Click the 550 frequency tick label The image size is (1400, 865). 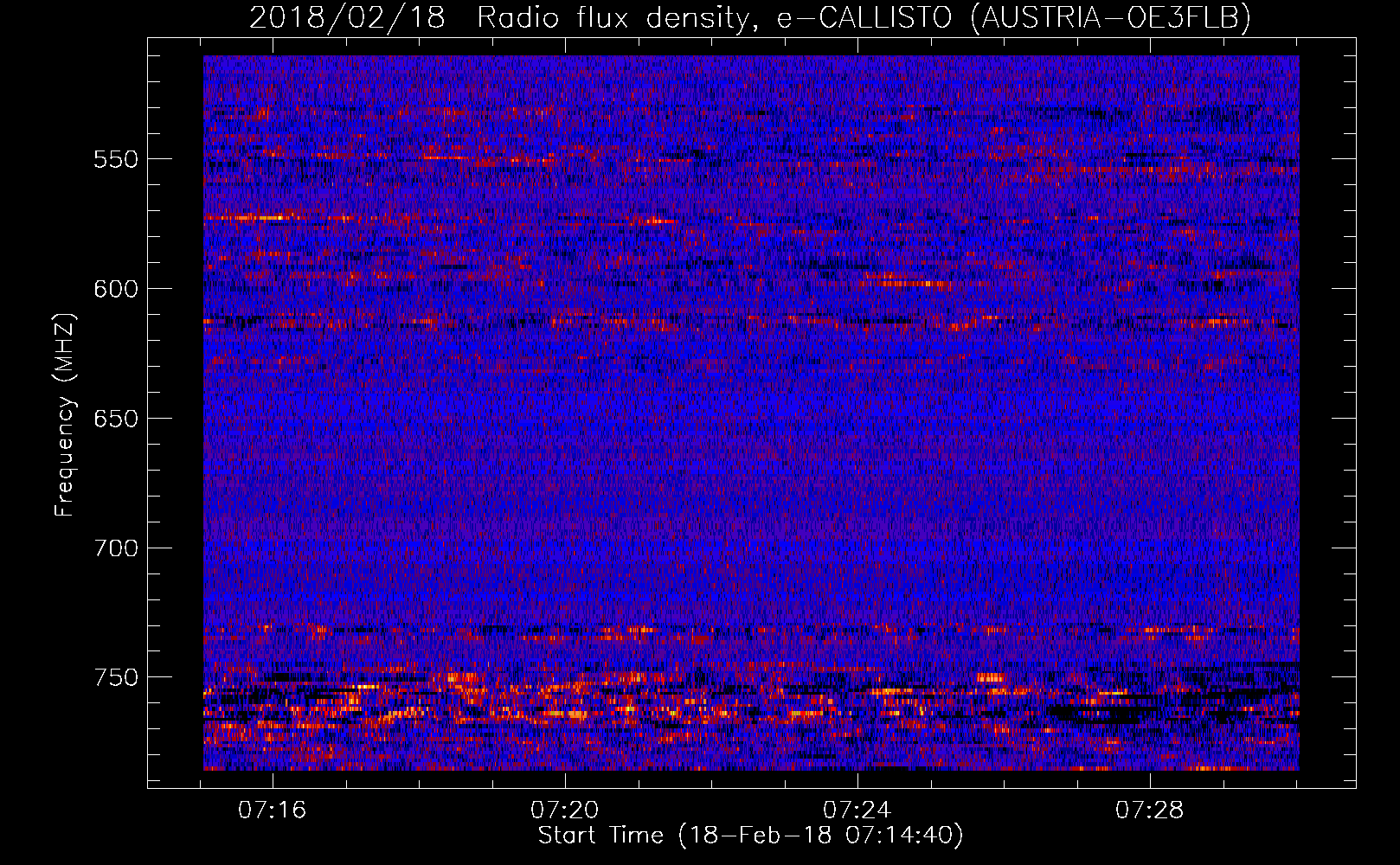(116, 159)
